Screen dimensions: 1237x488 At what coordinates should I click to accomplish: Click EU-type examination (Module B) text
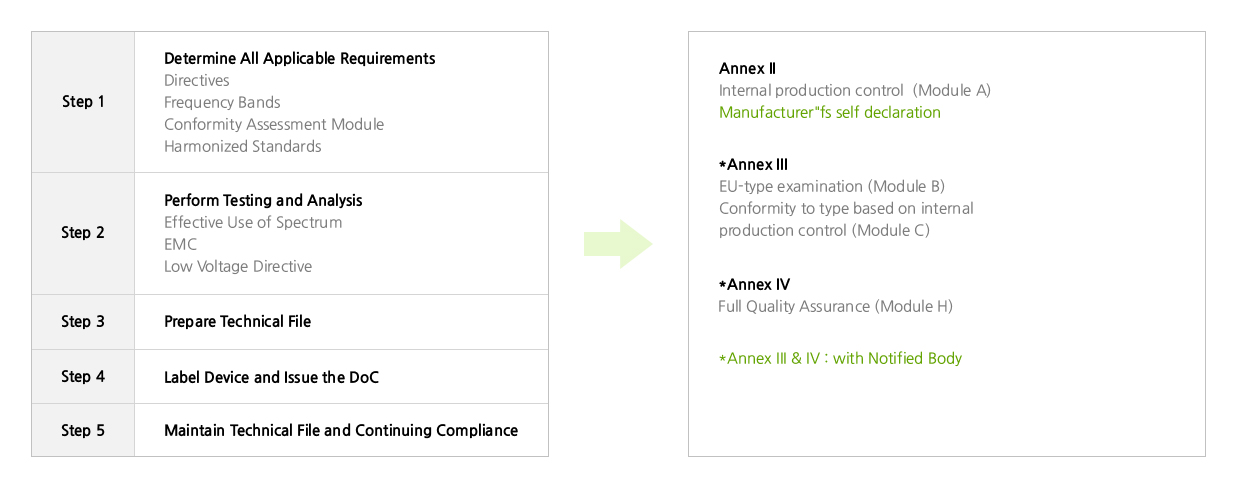pos(831,187)
